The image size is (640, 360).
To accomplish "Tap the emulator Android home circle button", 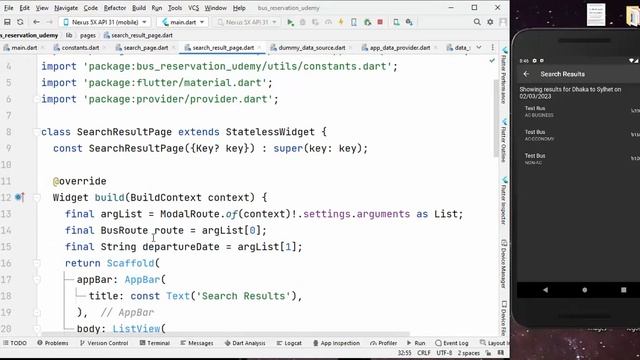I will (584, 290).
